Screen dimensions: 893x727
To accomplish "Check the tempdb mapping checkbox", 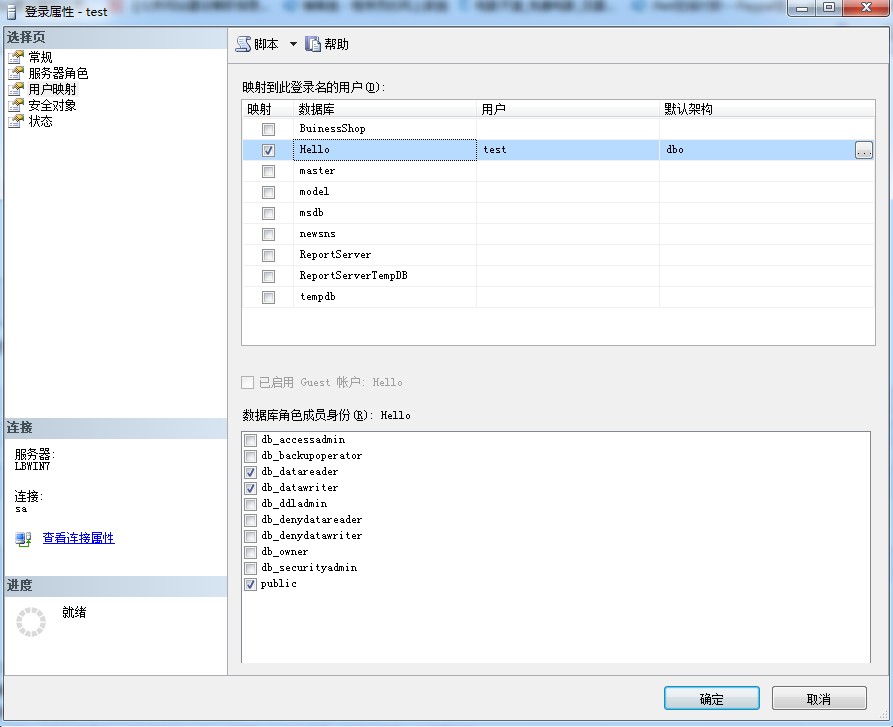I will [x=268, y=298].
